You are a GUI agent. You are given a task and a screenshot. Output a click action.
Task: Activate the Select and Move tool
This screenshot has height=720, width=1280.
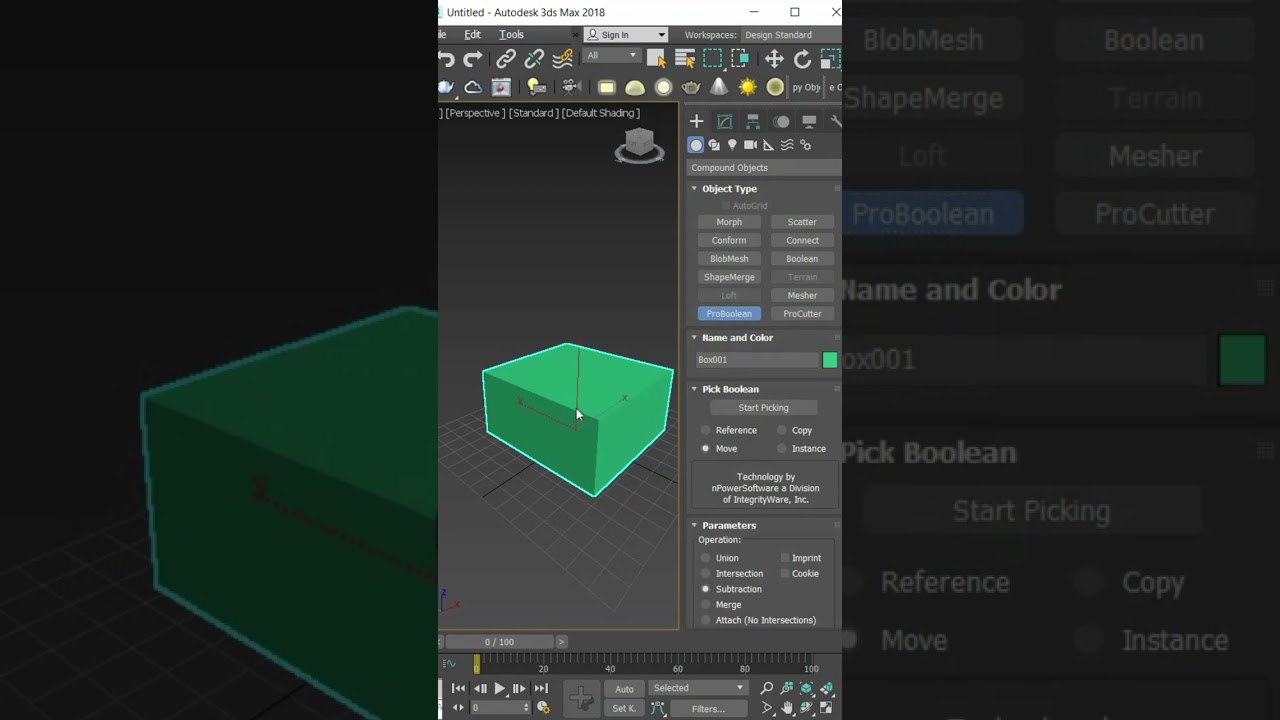click(x=774, y=59)
